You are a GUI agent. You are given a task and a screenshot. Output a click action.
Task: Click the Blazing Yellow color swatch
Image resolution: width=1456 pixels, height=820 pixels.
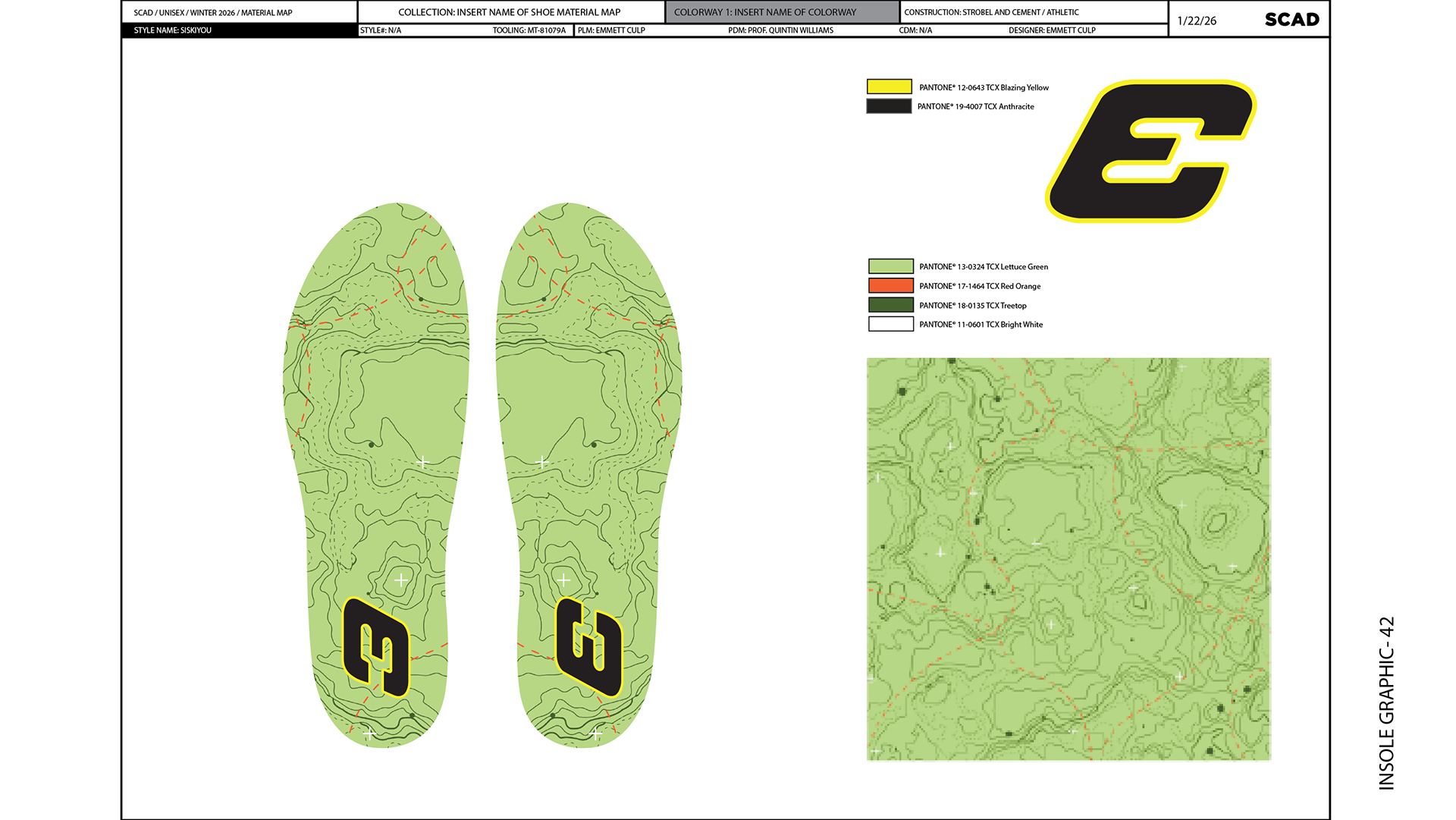(889, 87)
